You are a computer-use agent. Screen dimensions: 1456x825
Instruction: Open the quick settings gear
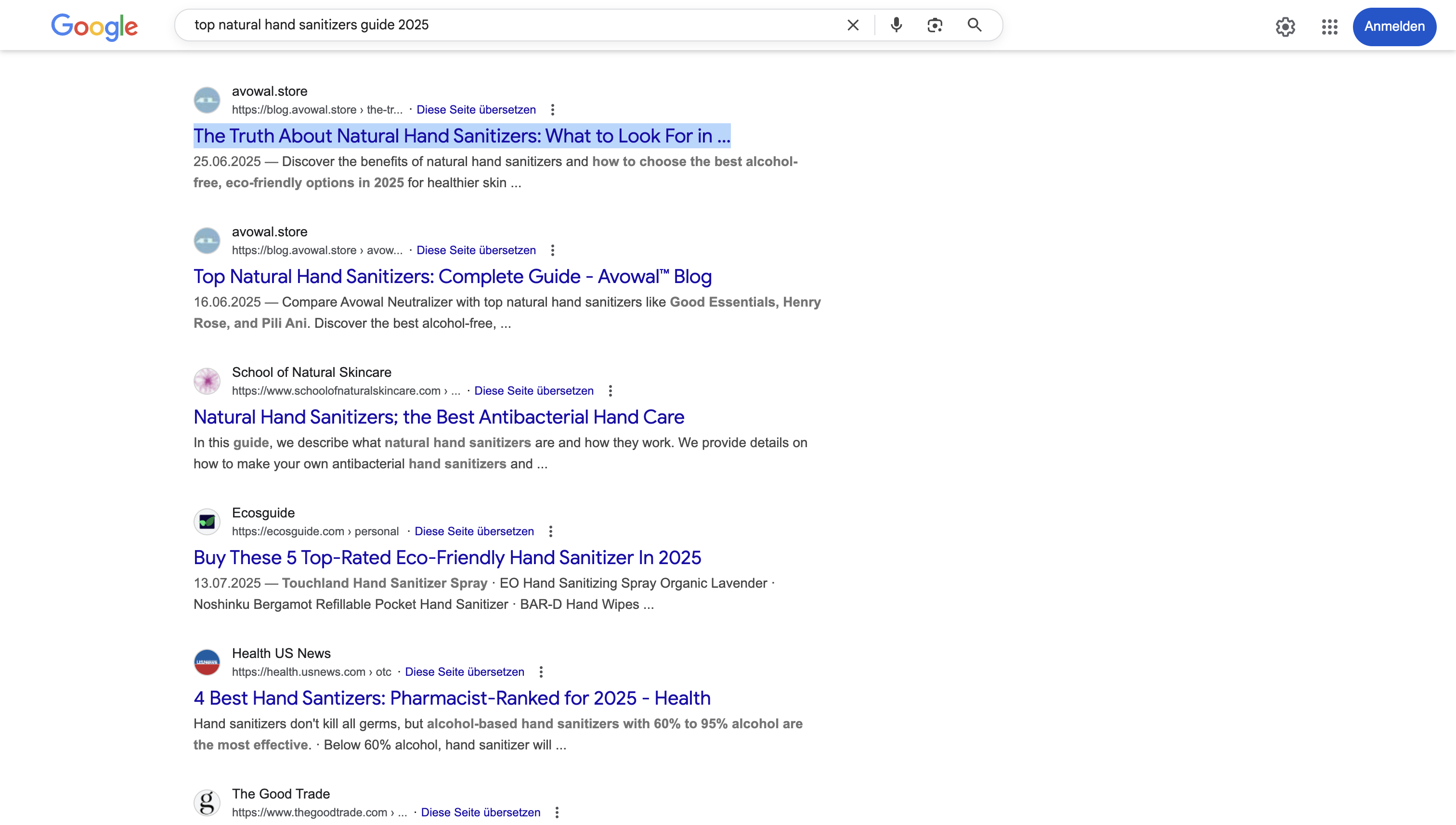1286,26
